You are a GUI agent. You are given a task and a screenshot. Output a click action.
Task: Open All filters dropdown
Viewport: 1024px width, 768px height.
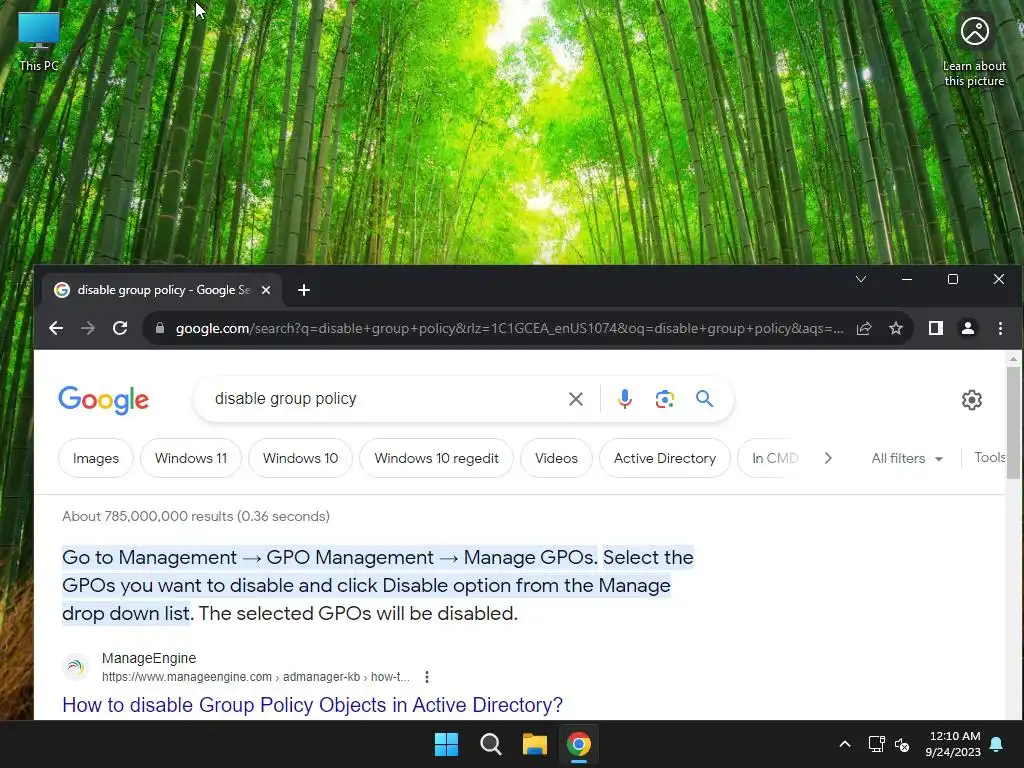point(907,458)
